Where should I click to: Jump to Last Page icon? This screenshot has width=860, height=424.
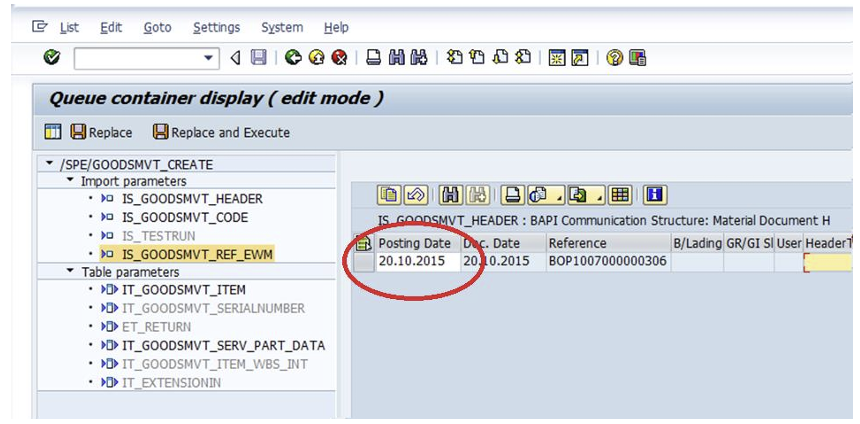[523, 57]
